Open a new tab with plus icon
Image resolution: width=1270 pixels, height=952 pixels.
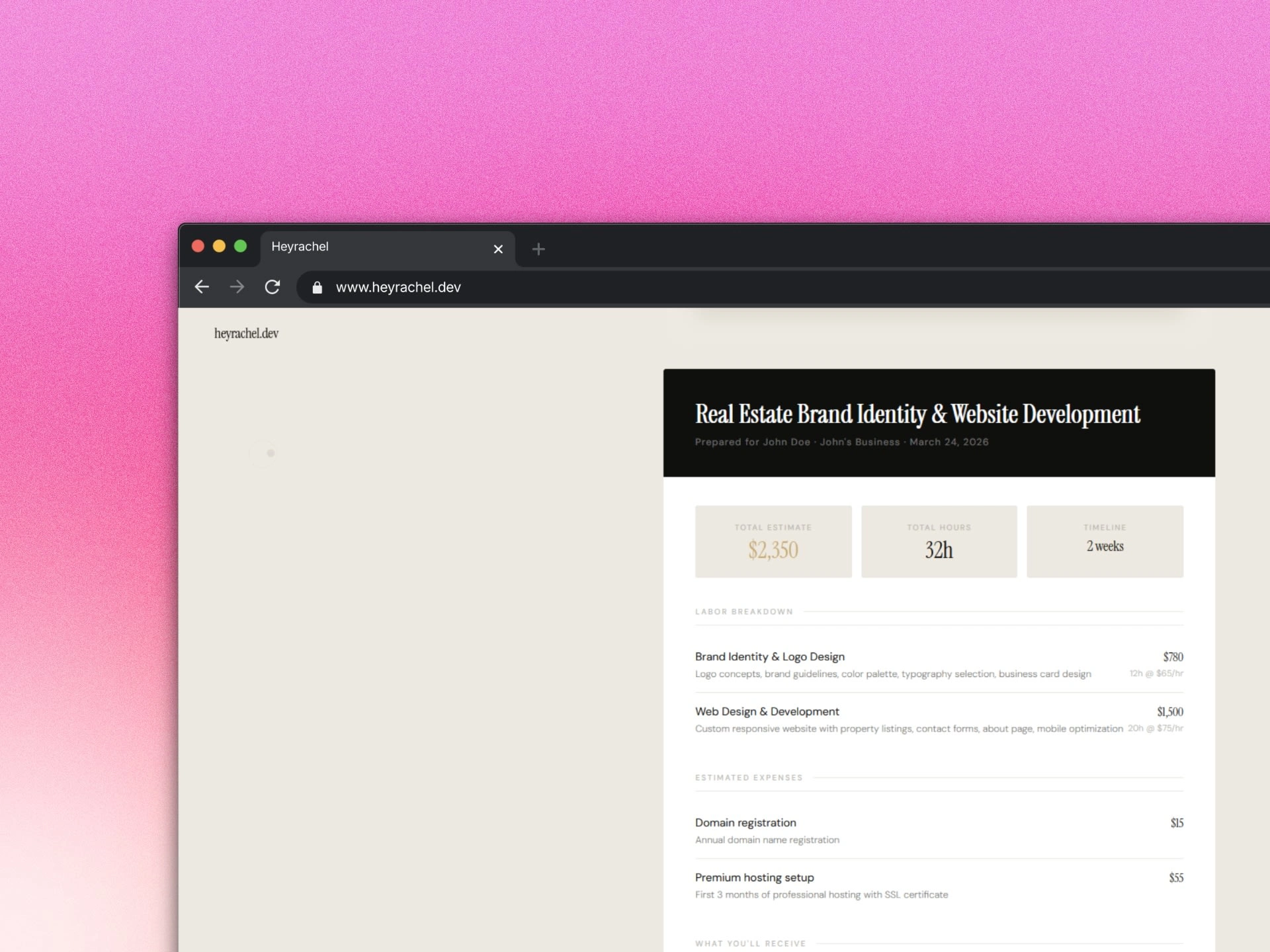point(538,249)
